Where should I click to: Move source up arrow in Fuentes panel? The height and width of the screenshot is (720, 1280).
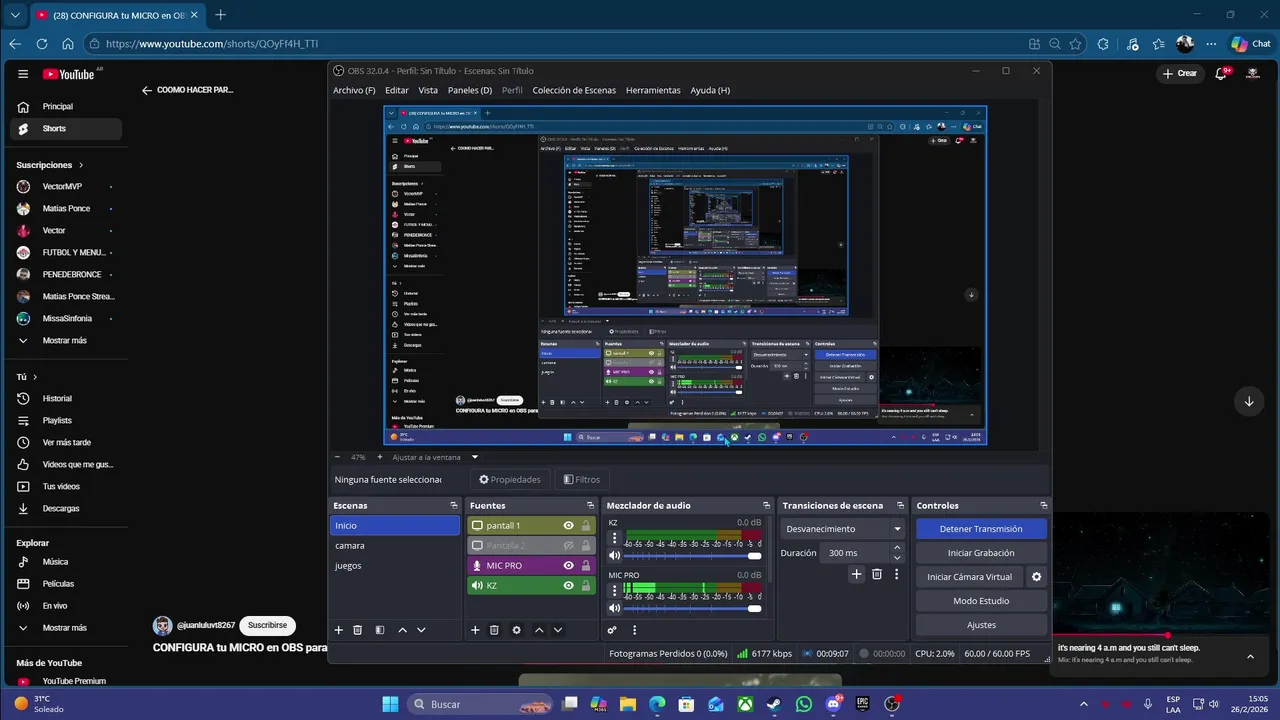(x=539, y=630)
